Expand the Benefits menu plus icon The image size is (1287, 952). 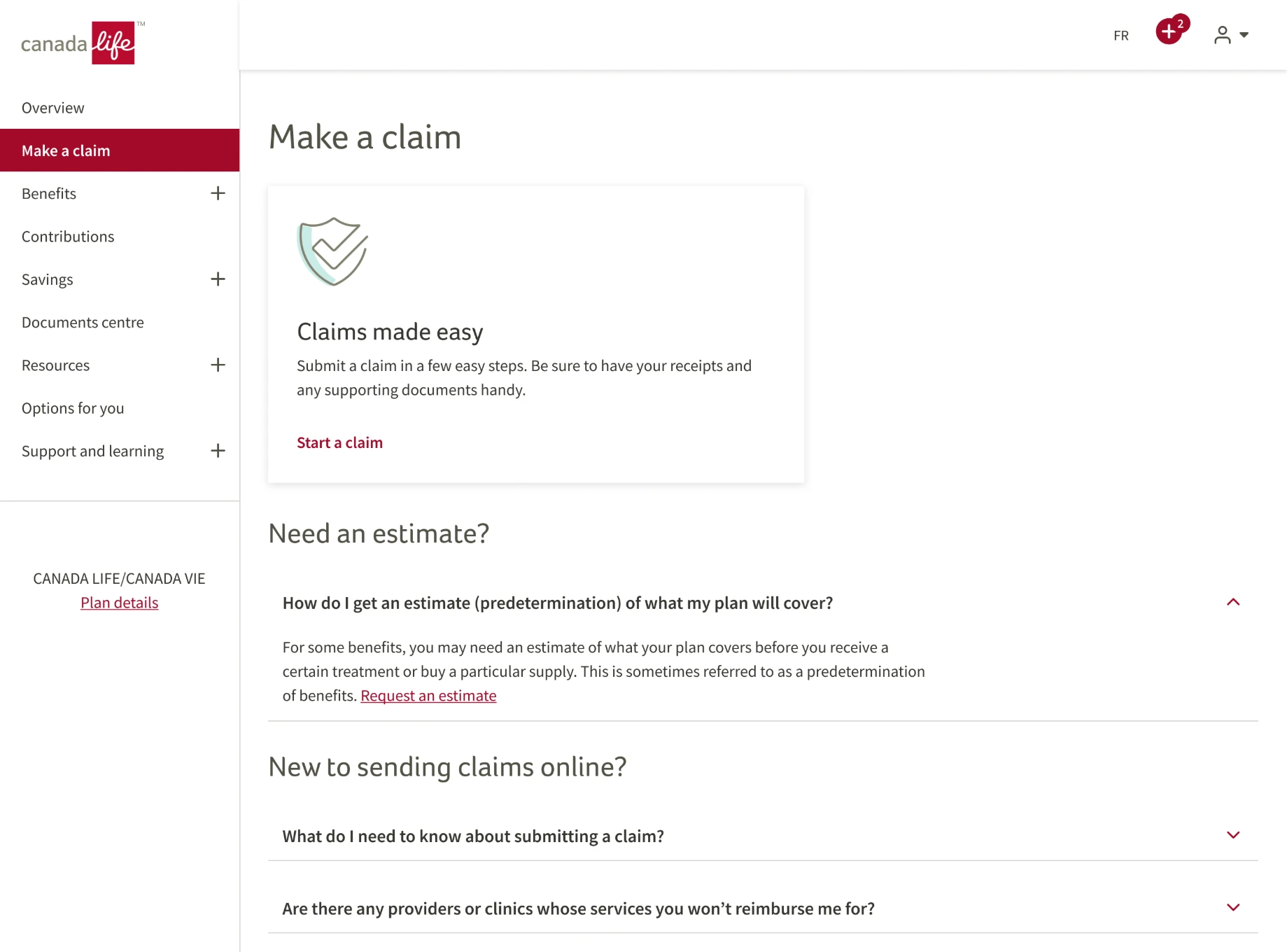(x=218, y=193)
